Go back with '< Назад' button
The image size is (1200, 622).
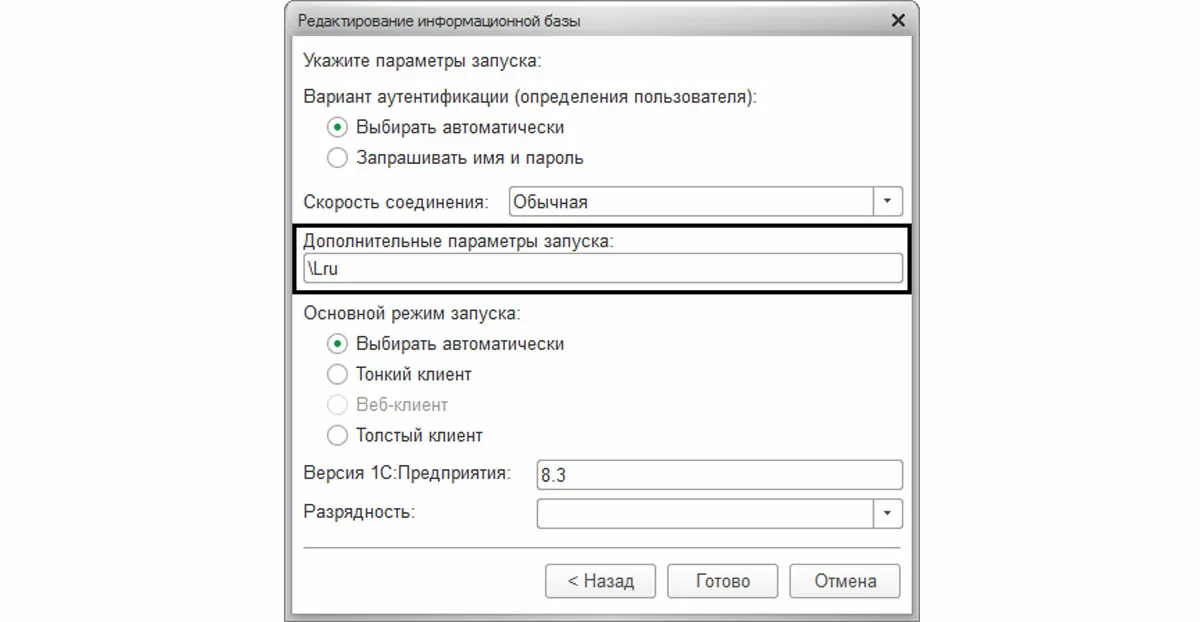pos(600,581)
